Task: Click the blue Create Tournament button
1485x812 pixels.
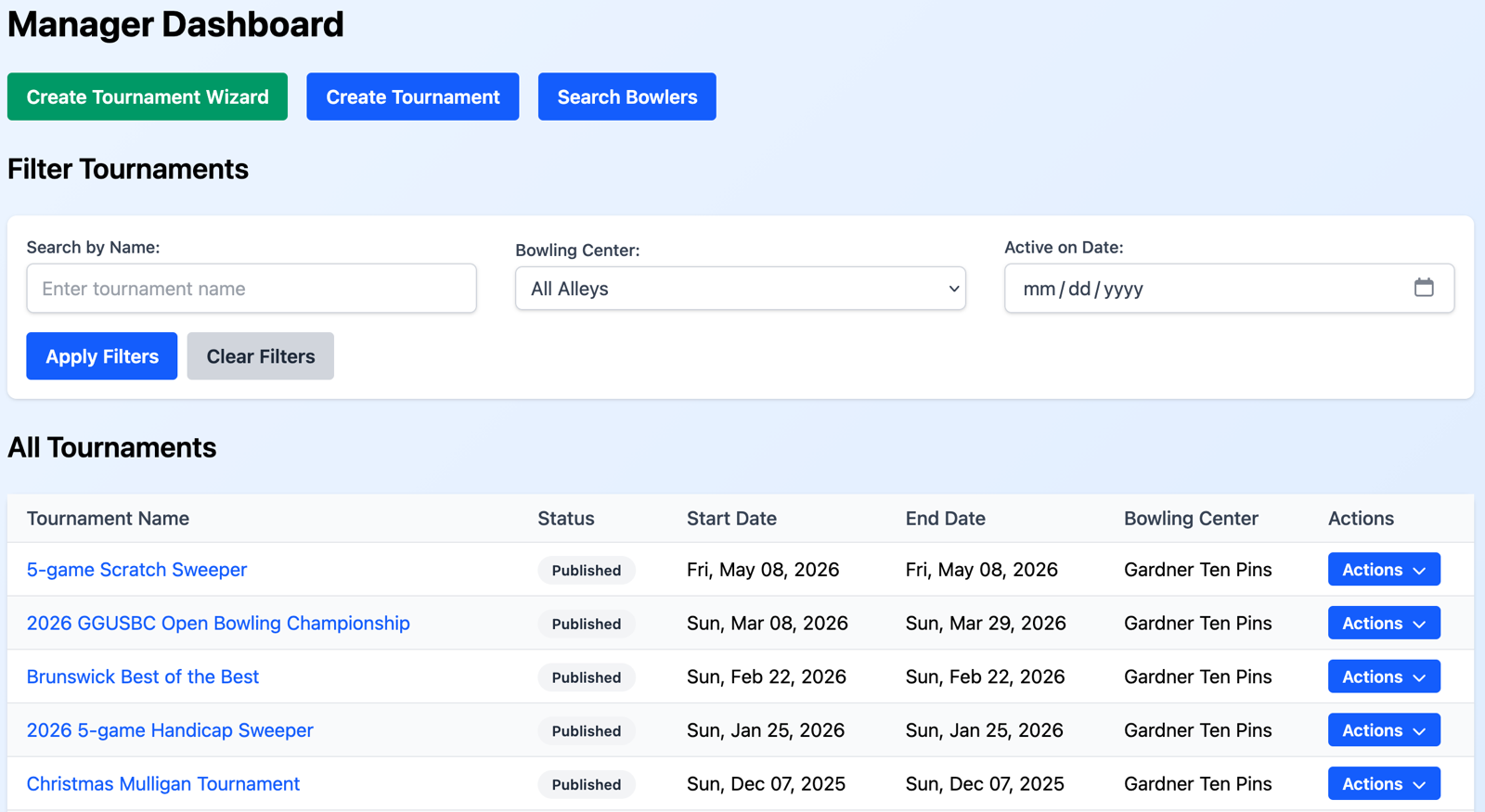Action: pyautogui.click(x=413, y=97)
